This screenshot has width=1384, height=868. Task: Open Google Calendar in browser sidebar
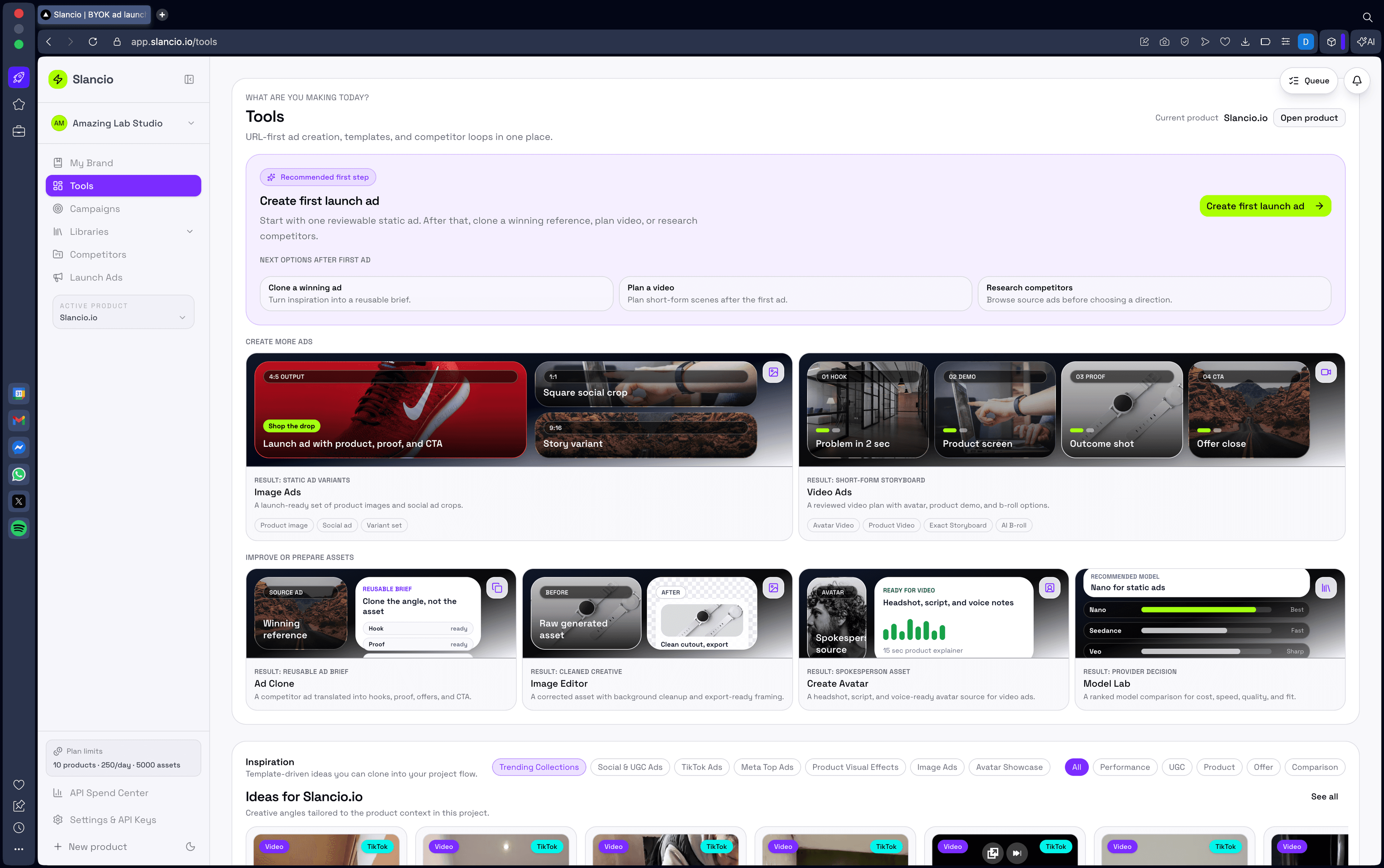(x=19, y=393)
